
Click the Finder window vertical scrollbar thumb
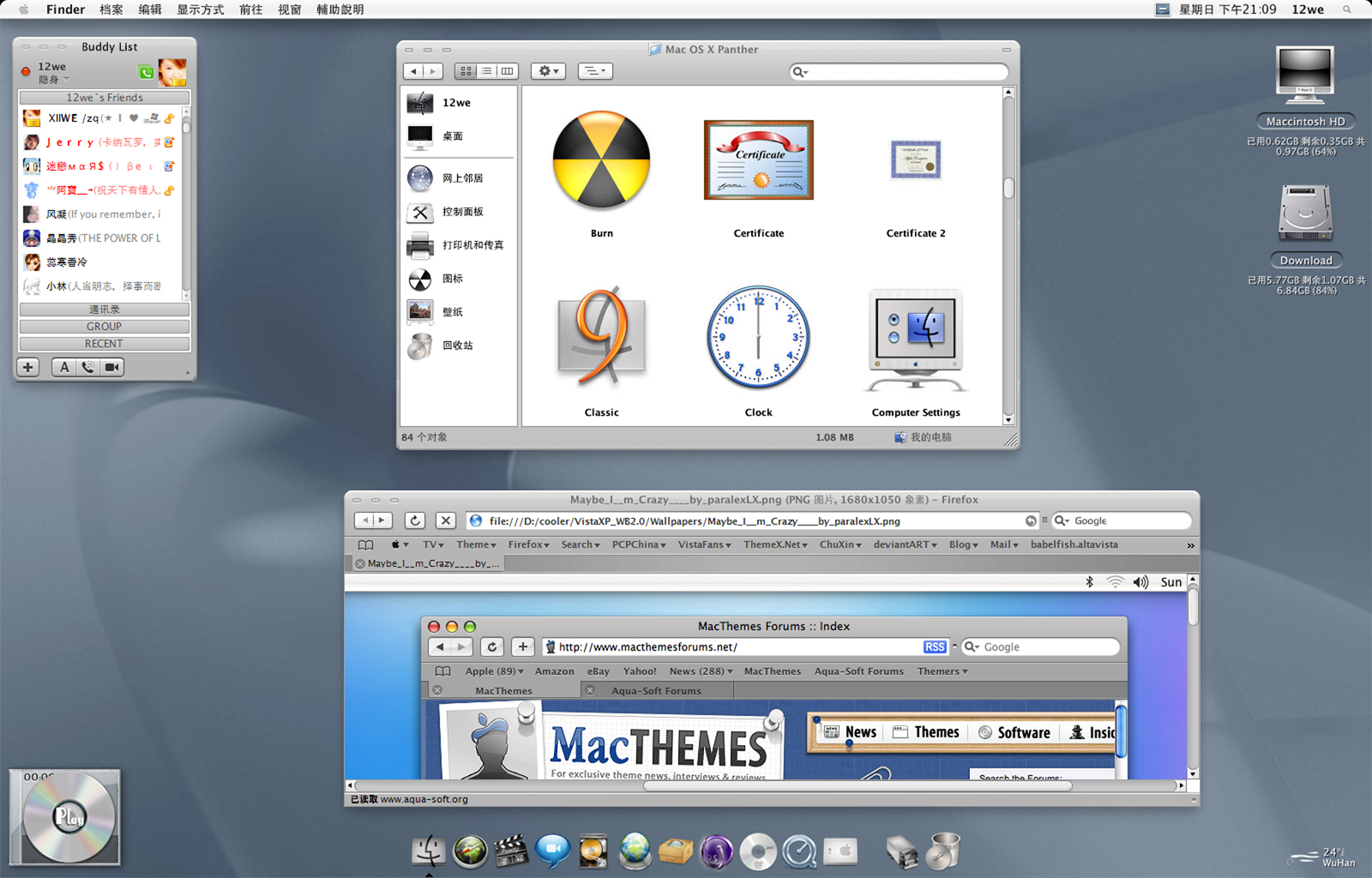click(x=1008, y=187)
